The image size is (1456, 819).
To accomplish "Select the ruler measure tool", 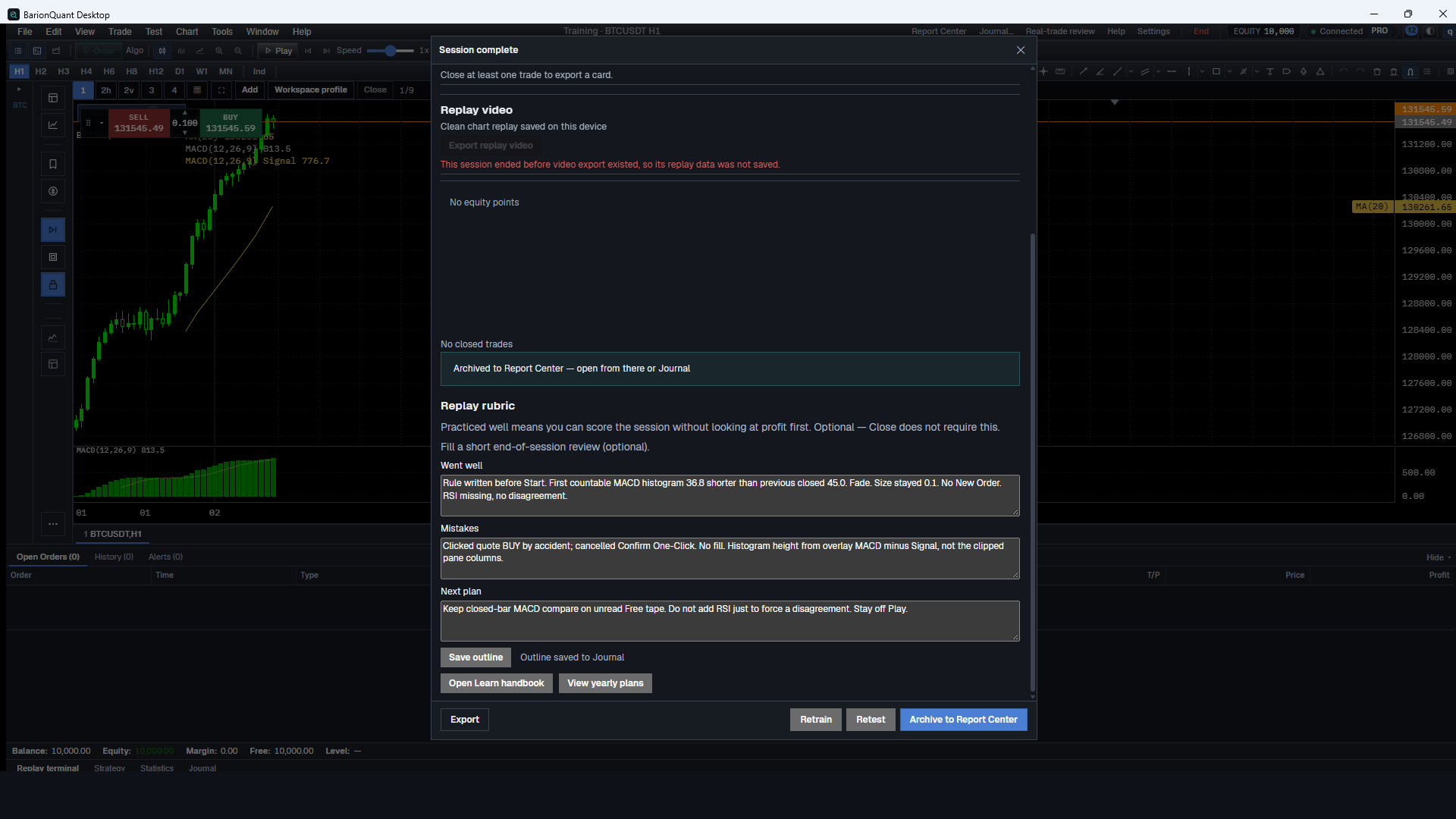I will click(1060, 71).
